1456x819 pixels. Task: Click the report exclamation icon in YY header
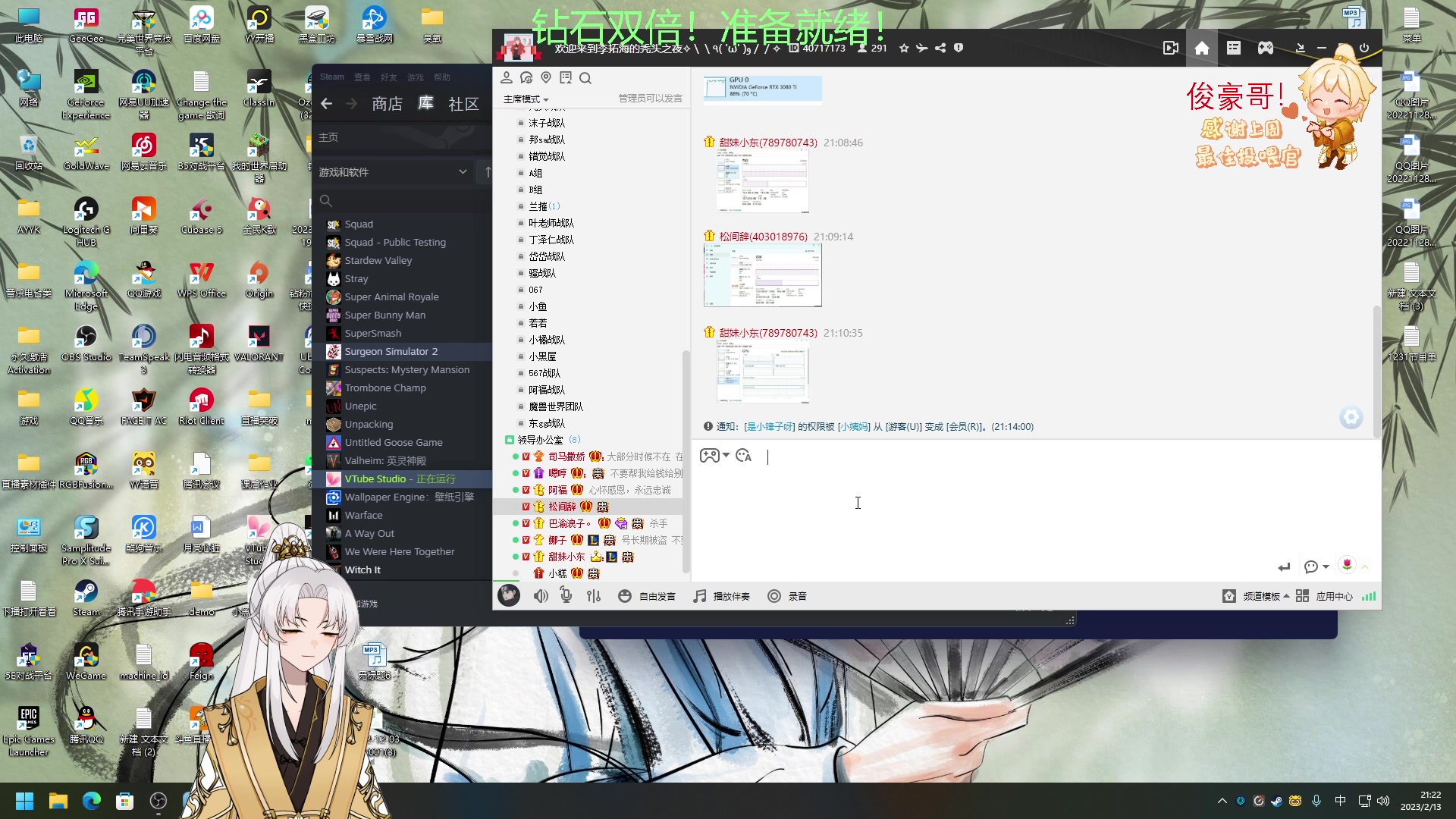(959, 49)
